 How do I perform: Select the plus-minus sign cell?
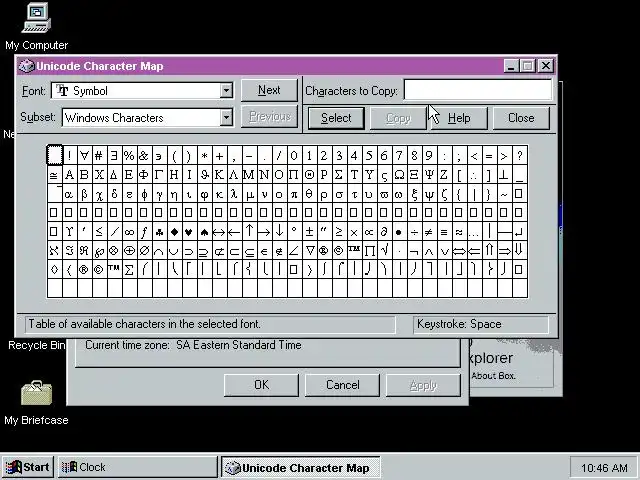click(x=309, y=232)
